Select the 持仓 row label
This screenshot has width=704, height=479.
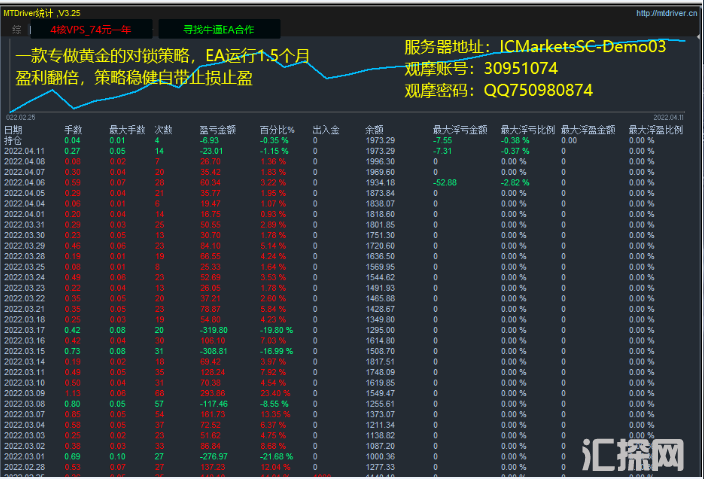[13, 140]
